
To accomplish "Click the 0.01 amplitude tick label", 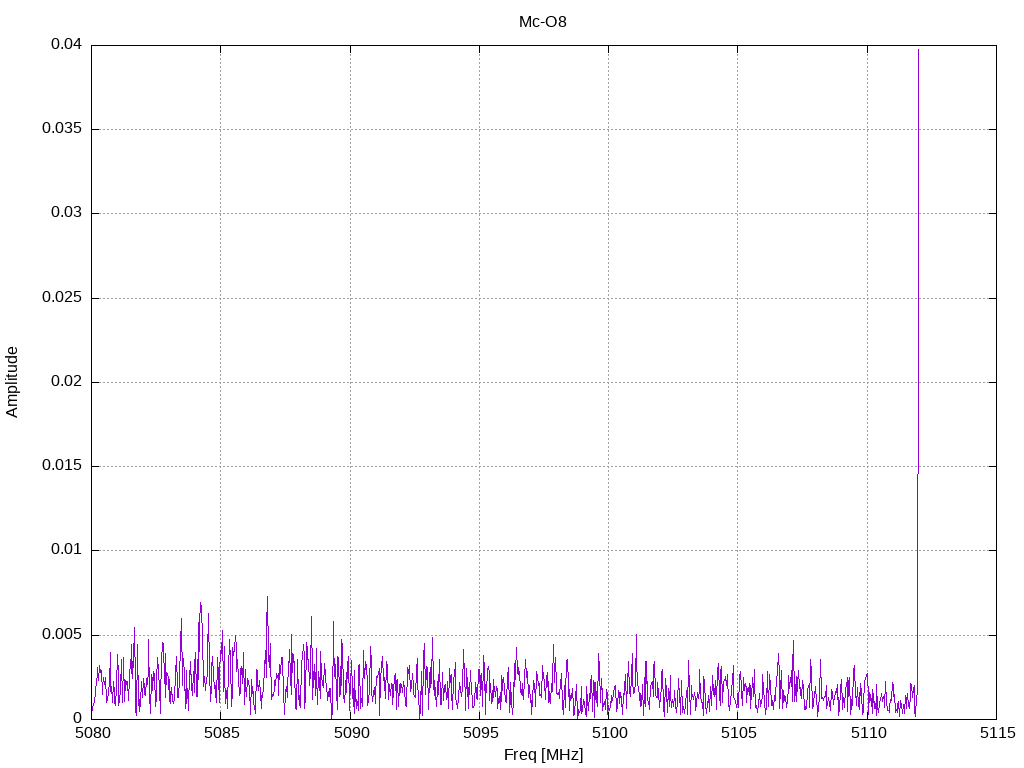I will [66, 550].
